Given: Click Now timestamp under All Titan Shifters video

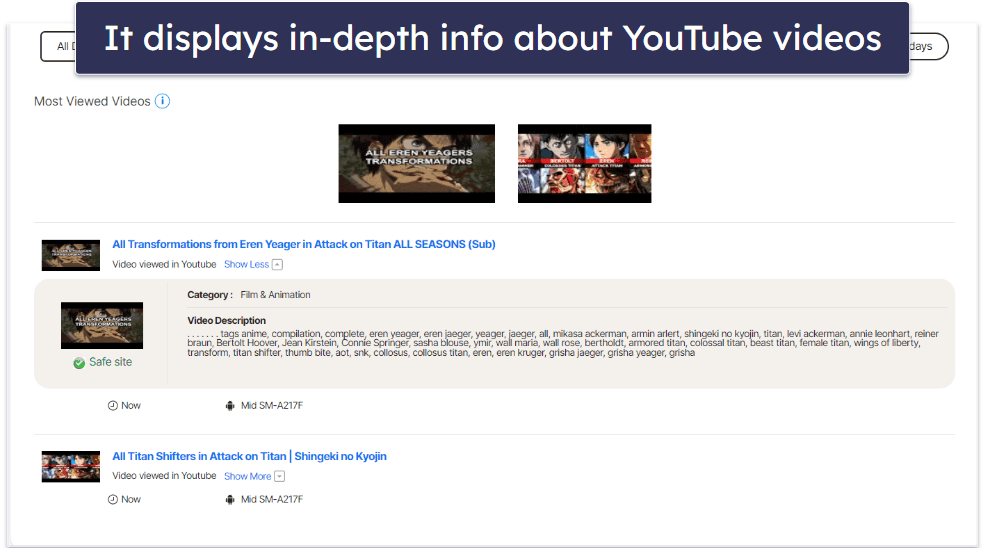Looking at the screenshot, I should [x=131, y=500].
